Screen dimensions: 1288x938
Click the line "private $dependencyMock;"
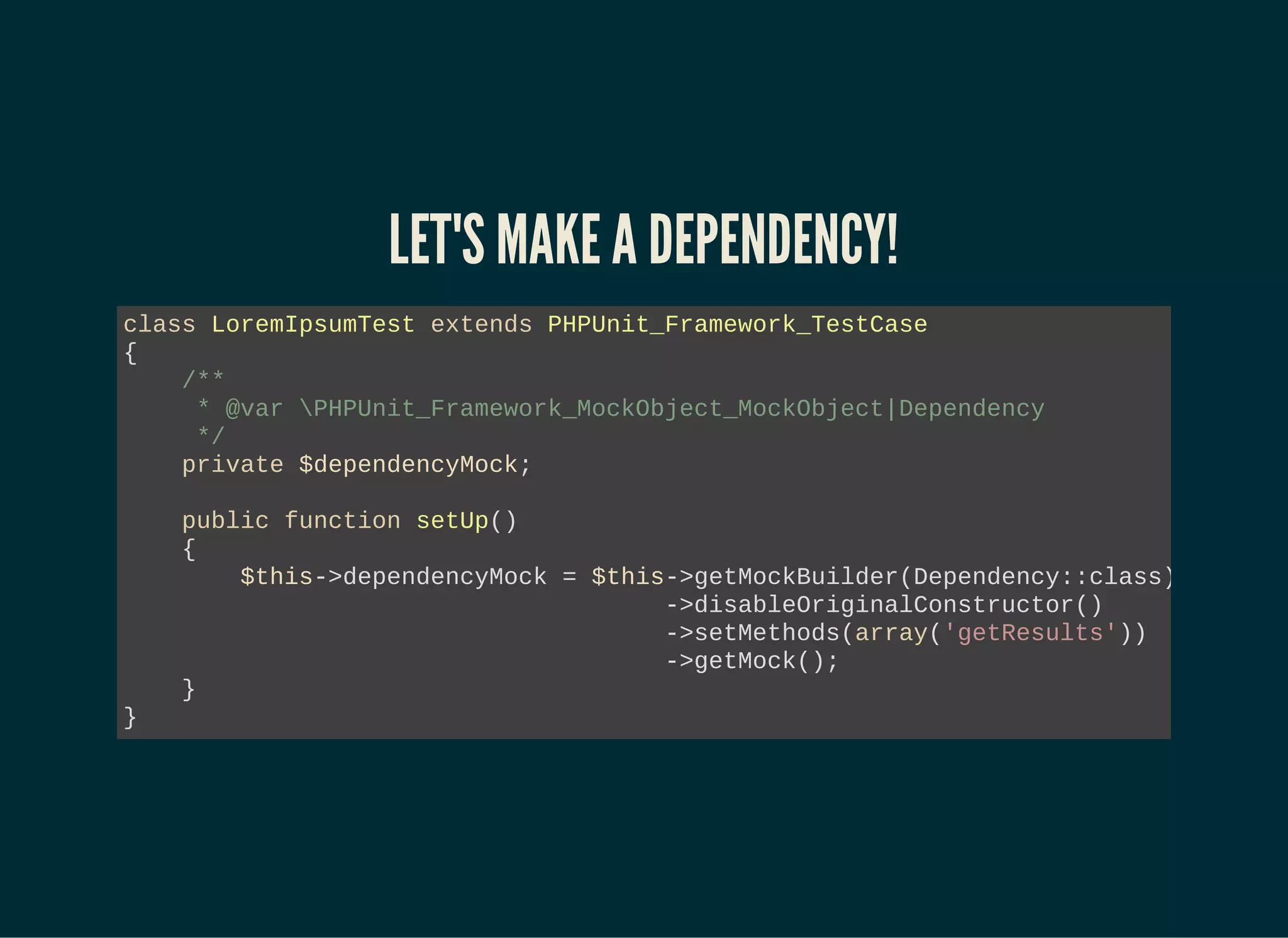click(357, 465)
